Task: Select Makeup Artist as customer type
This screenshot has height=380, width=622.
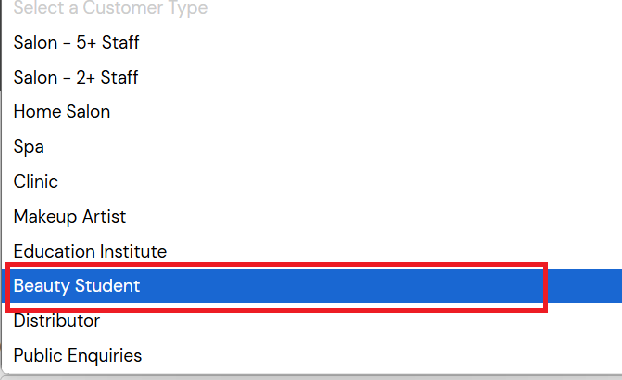Action: pyautogui.click(x=312, y=217)
